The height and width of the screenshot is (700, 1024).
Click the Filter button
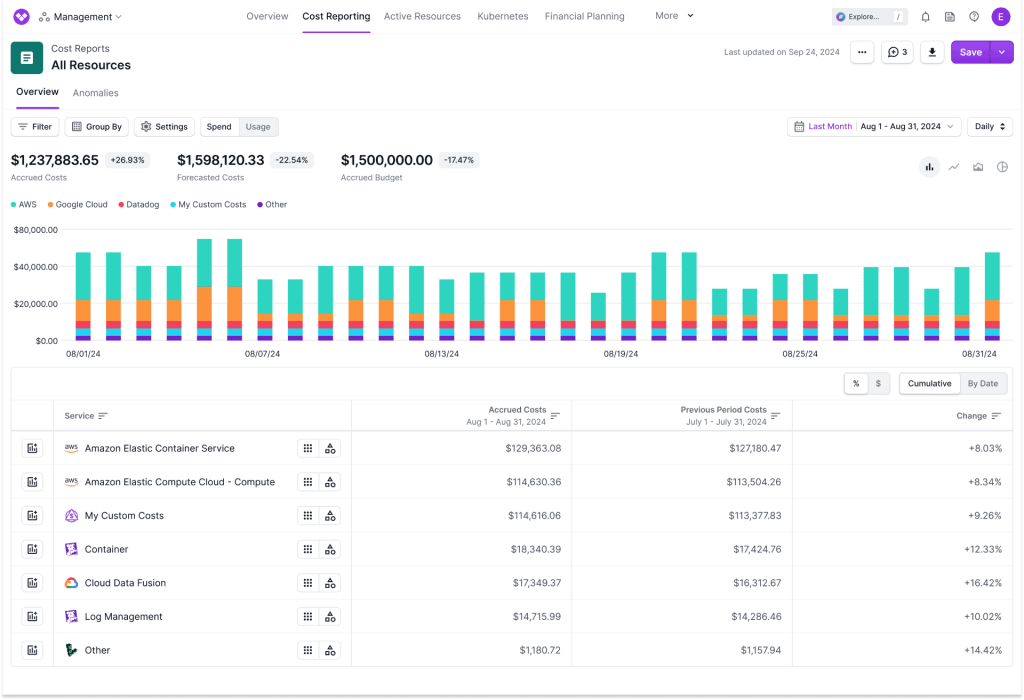(x=35, y=127)
